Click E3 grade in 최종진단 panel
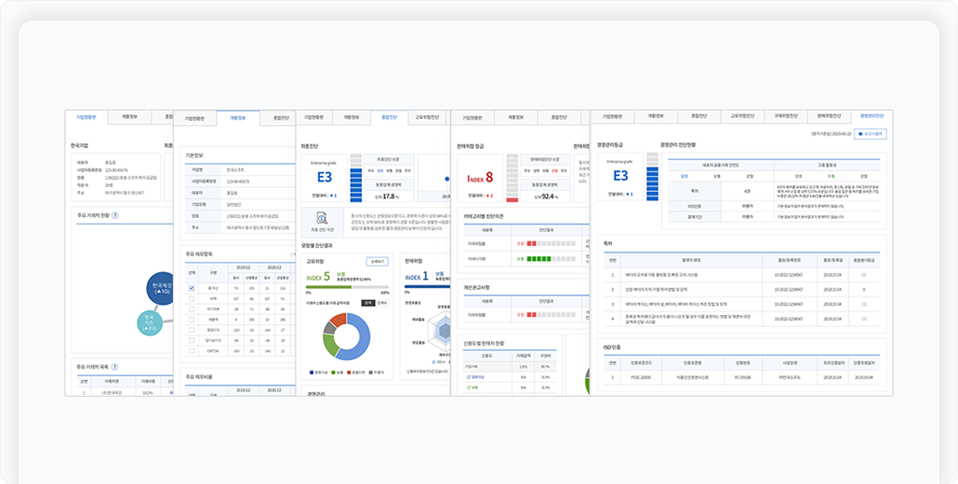958x484 pixels. 324,178
